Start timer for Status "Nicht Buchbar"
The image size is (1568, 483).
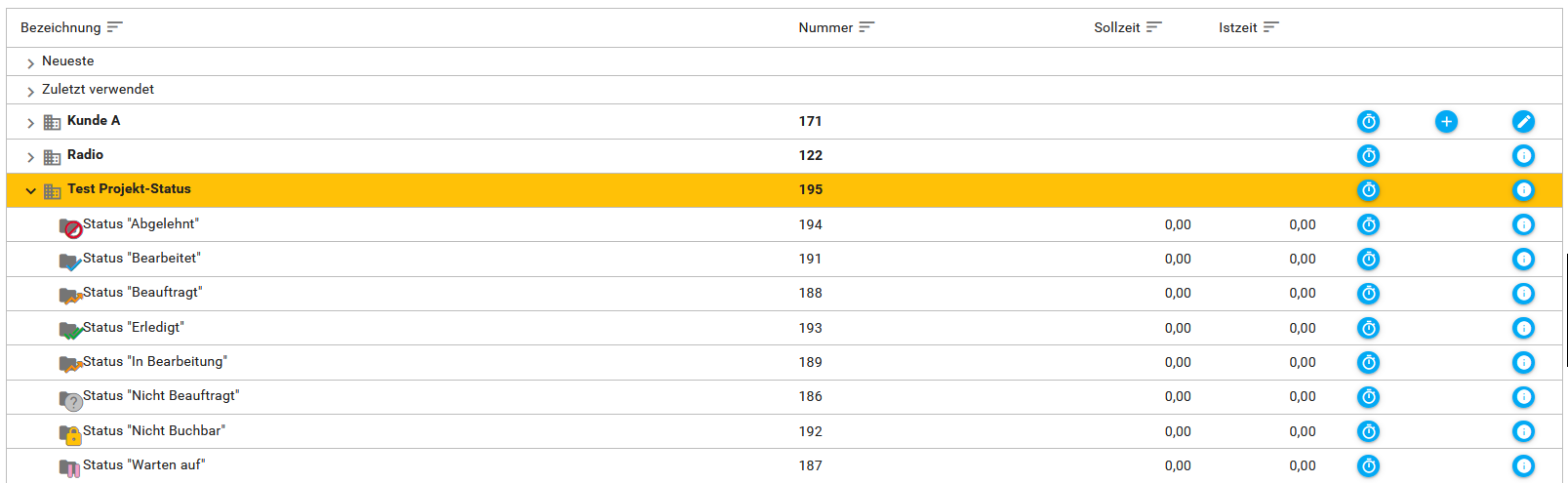[1368, 432]
